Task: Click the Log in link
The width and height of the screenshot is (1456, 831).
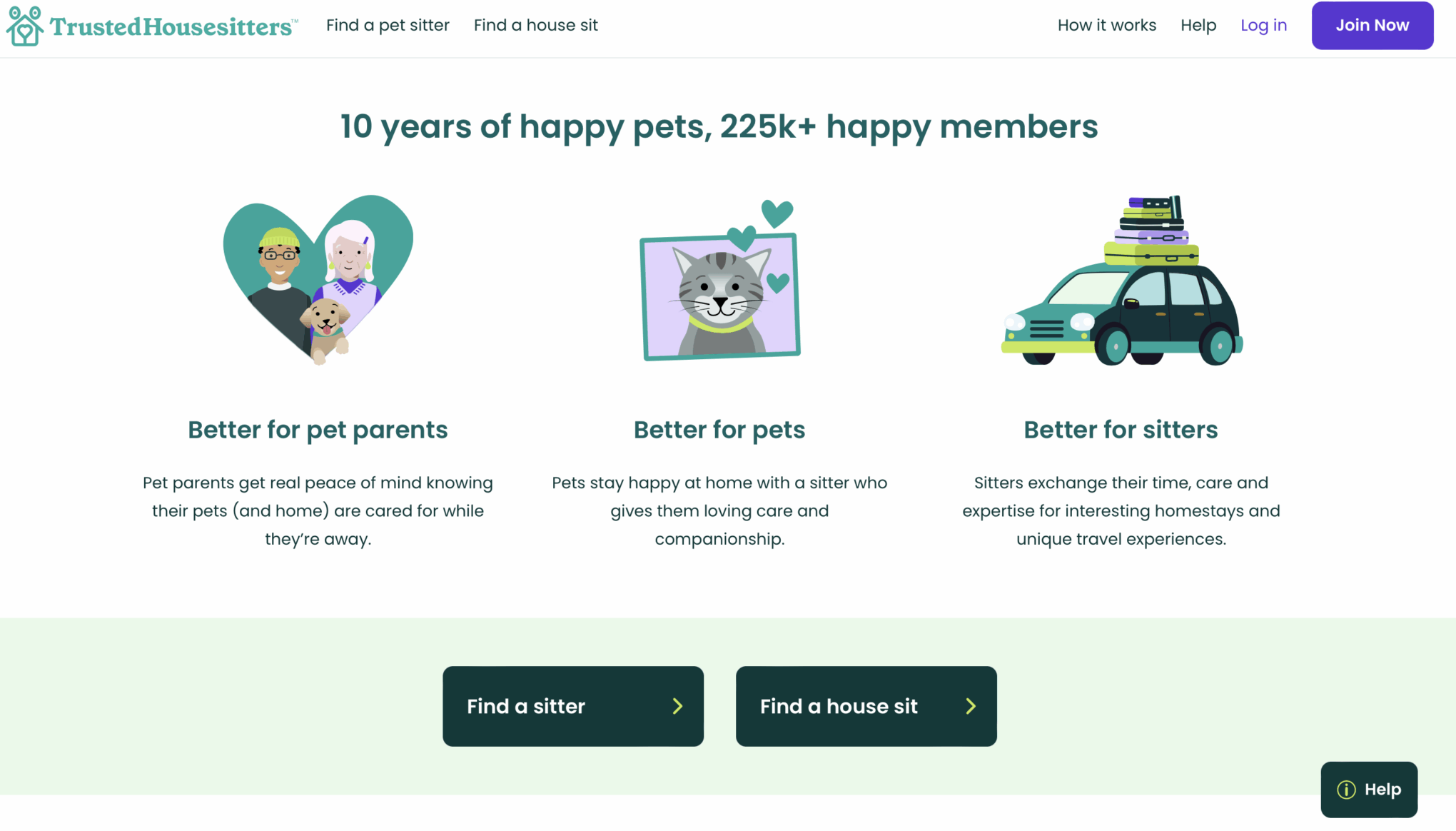Action: (1263, 25)
